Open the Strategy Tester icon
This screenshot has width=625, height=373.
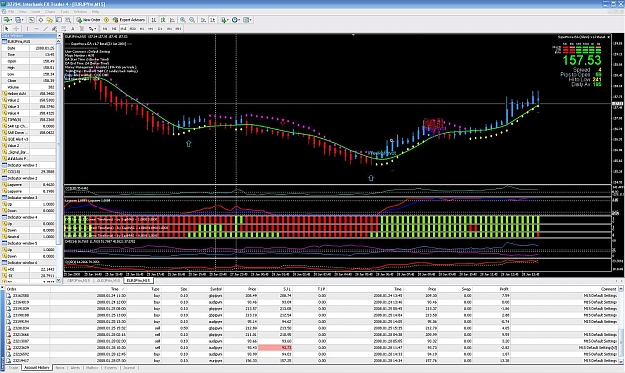pos(68,20)
